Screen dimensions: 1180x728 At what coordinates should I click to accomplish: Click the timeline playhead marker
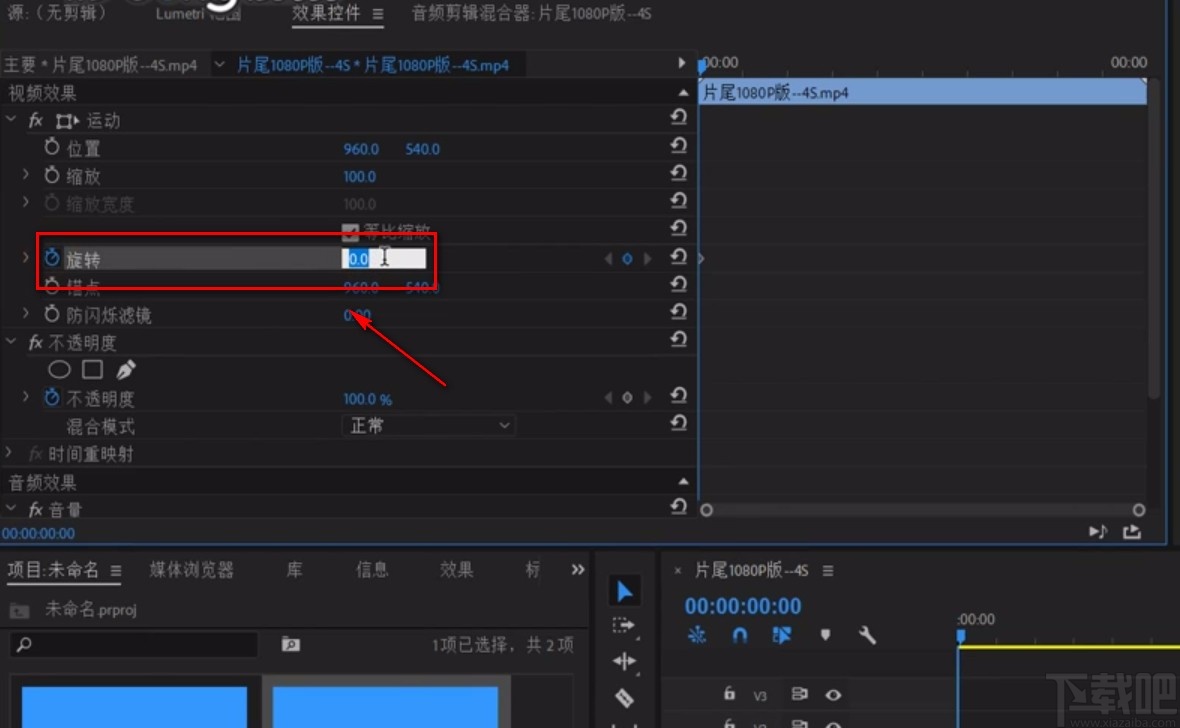(x=961, y=637)
